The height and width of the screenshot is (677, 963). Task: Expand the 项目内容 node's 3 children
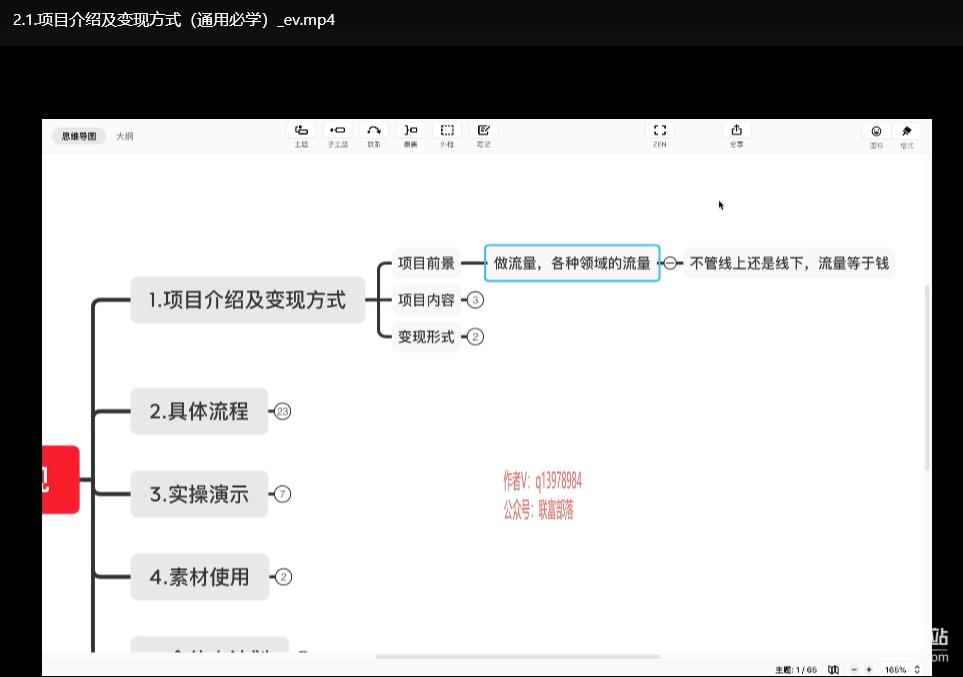pos(476,300)
